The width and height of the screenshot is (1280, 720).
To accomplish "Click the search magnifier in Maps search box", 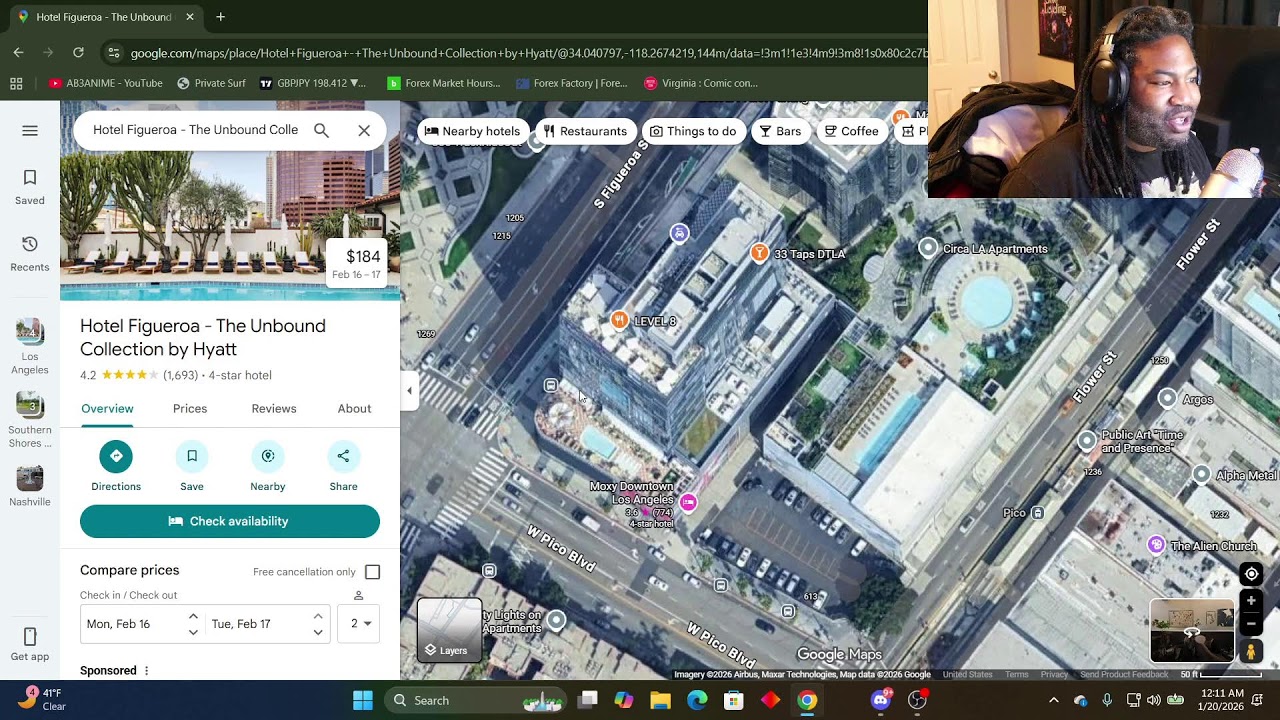I will pos(321,130).
